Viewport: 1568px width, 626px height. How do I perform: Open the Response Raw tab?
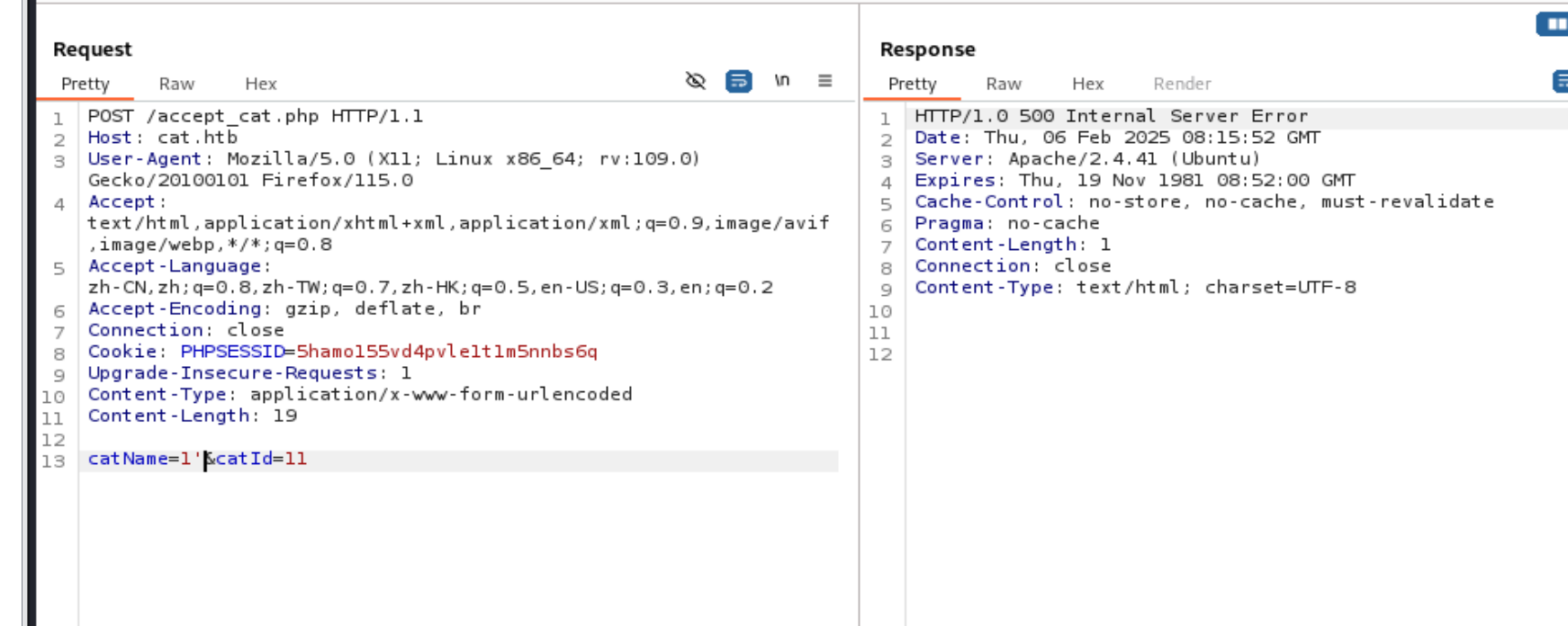pos(1003,84)
